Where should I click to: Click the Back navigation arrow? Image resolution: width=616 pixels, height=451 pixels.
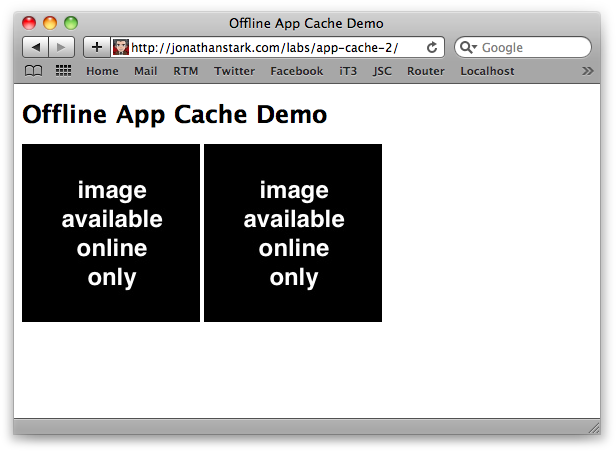click(x=35, y=47)
